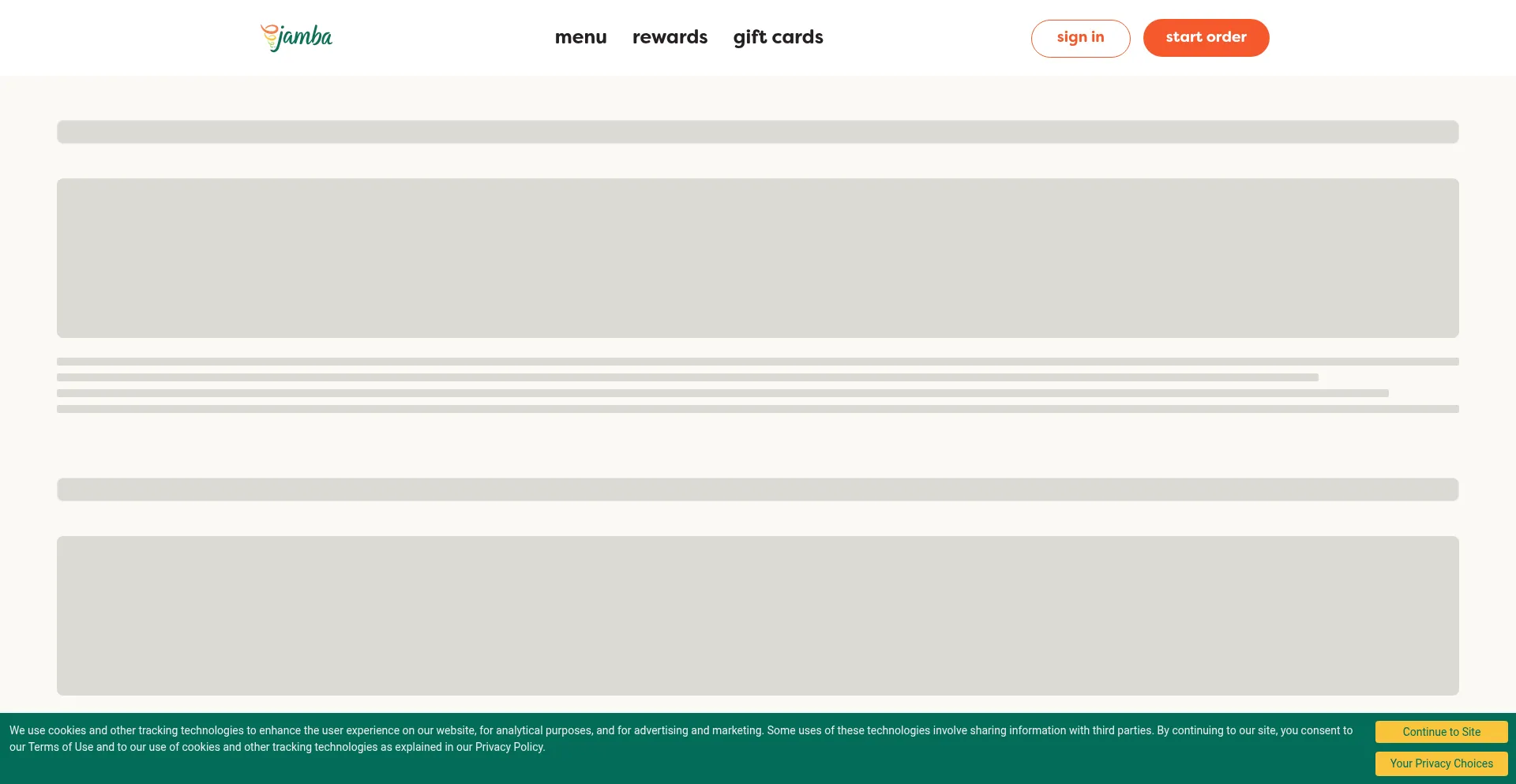Click the large hero banner placeholder
Image resolution: width=1516 pixels, height=784 pixels.
[757, 258]
